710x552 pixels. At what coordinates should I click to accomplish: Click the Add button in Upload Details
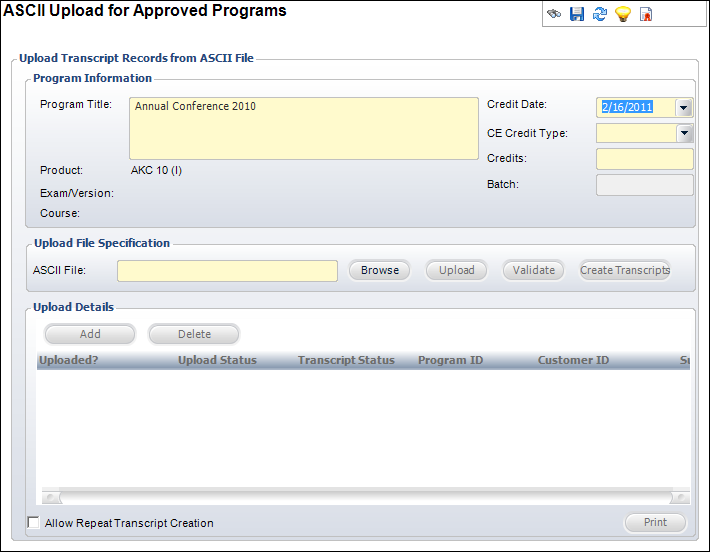(x=90, y=334)
